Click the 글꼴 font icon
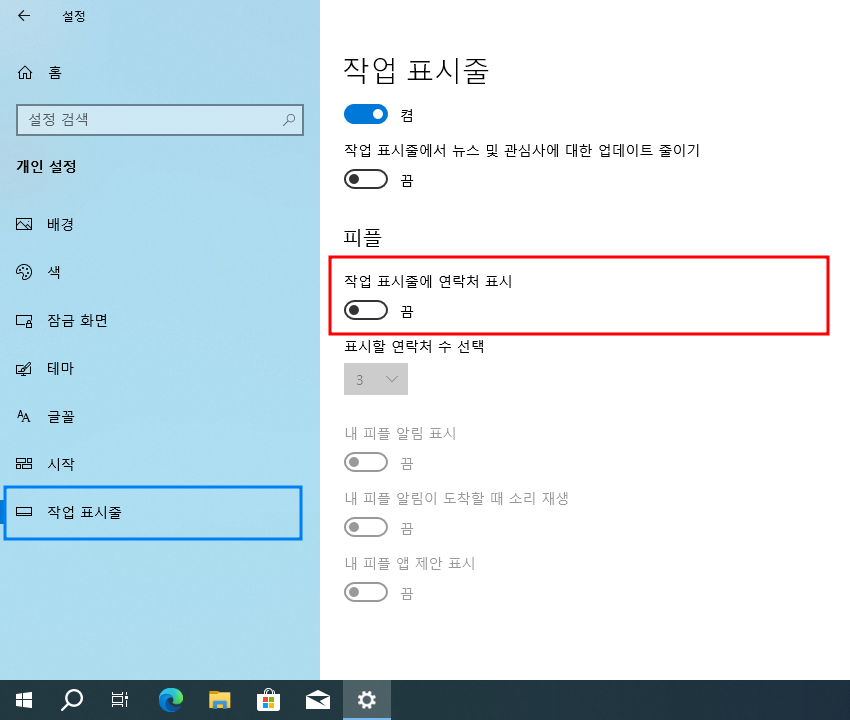Viewport: 850px width, 720px height. [x=24, y=416]
